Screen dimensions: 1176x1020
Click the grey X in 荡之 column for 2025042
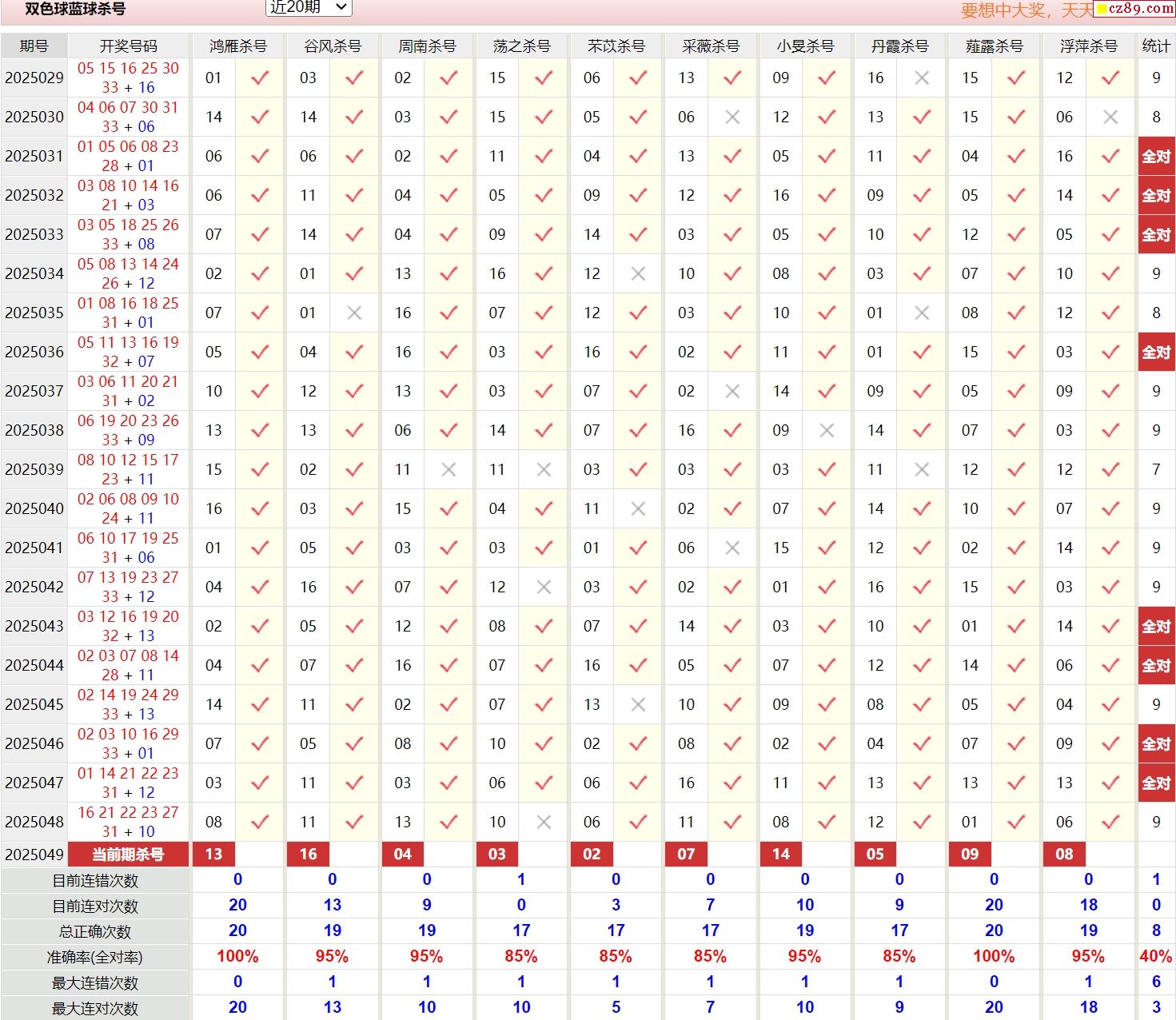pyautogui.click(x=544, y=588)
